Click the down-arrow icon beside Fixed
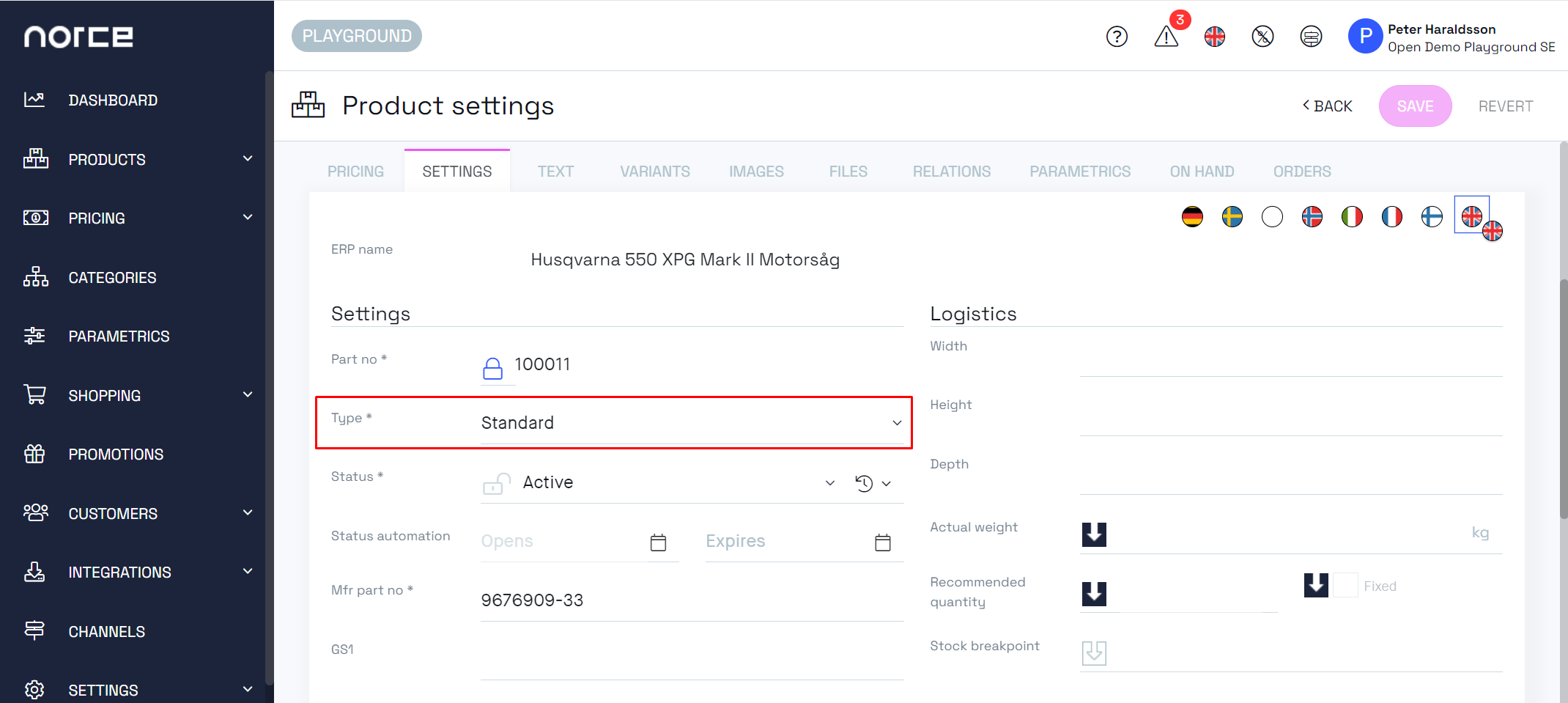 pos(1316,585)
